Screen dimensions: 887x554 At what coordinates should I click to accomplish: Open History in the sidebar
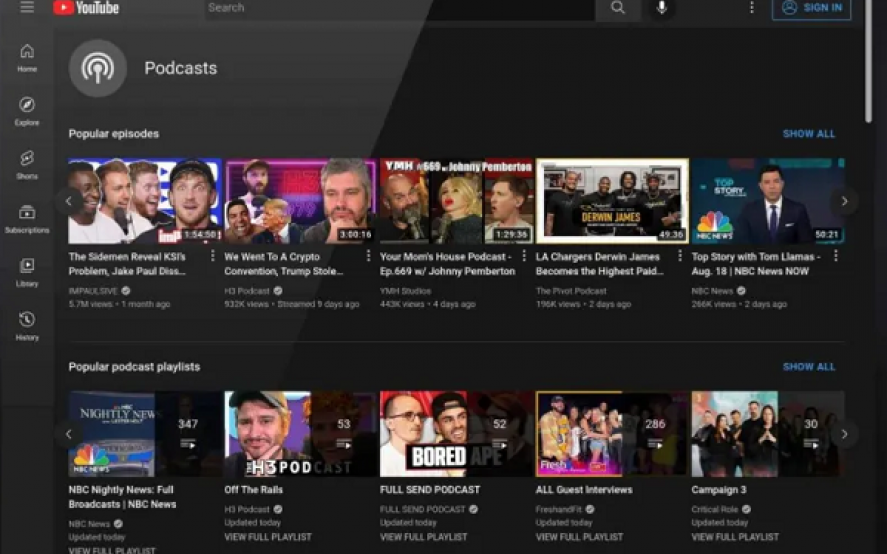click(27, 326)
